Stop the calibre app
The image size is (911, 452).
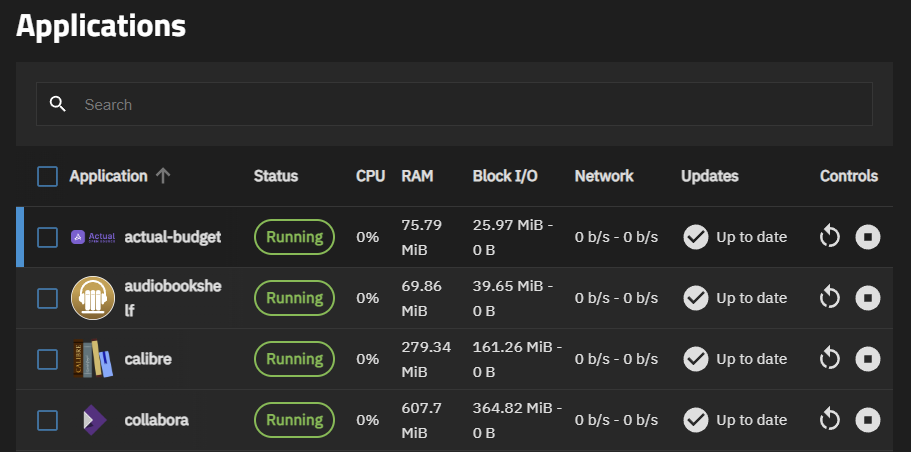point(868,359)
